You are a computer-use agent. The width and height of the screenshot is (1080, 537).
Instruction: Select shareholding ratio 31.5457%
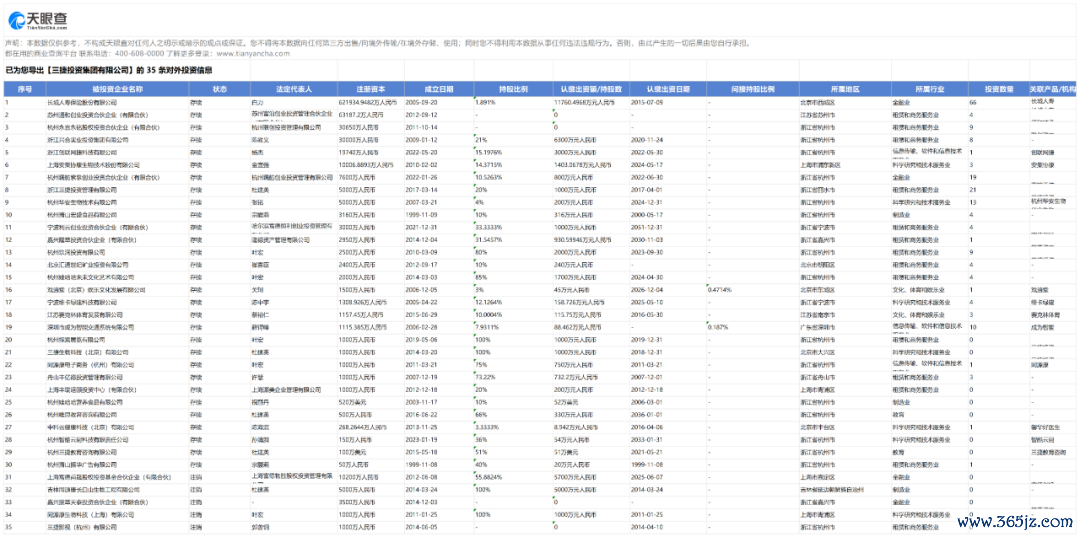(x=488, y=240)
